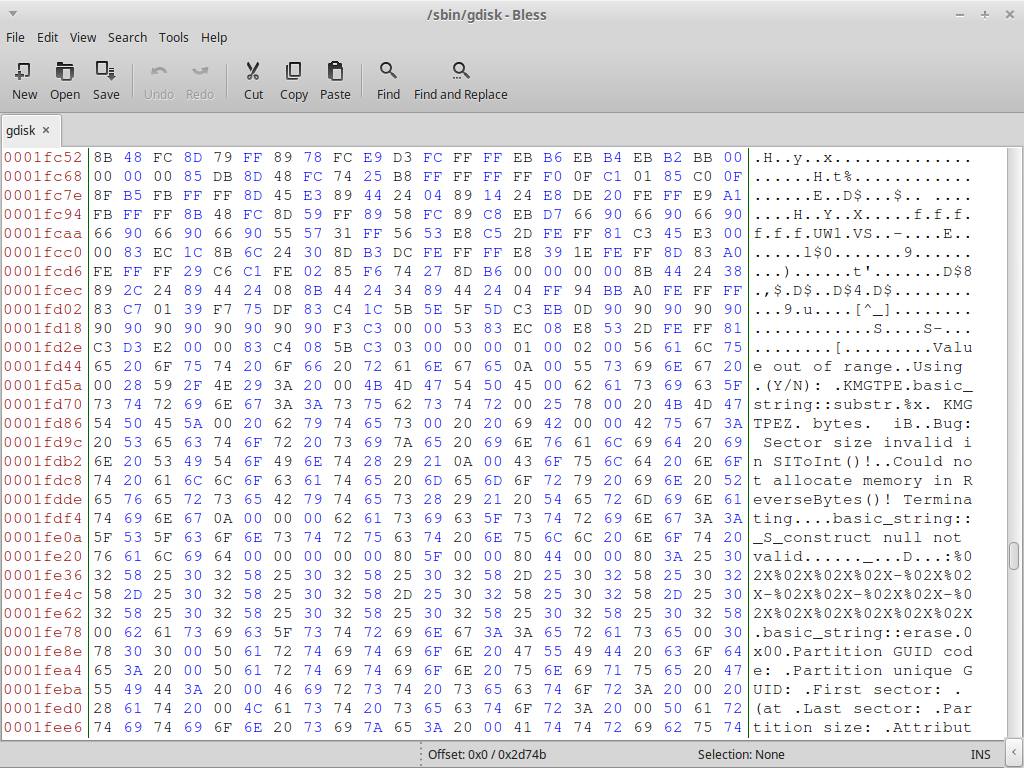The height and width of the screenshot is (768, 1024).
Task: Close the gdisk tab
Action: 46,130
